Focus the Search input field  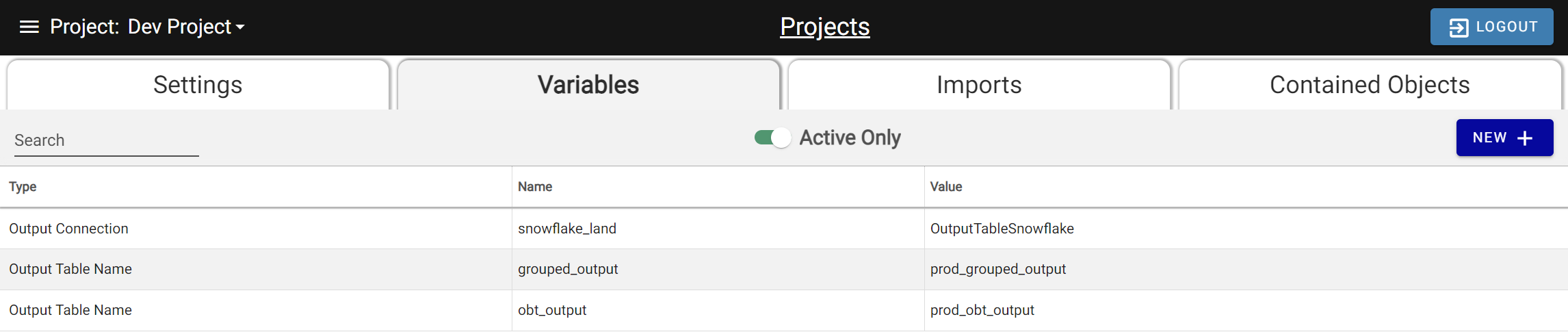pyautogui.click(x=107, y=140)
